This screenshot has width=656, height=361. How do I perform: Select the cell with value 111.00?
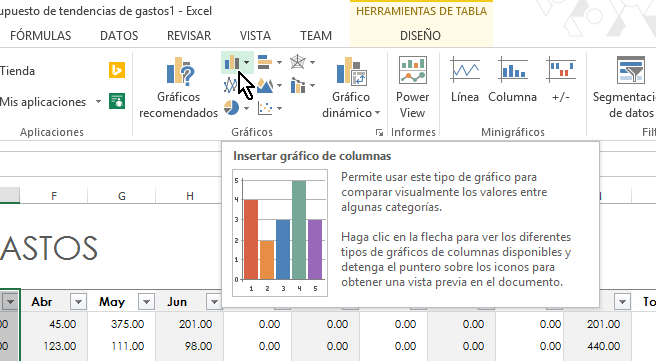point(121,346)
